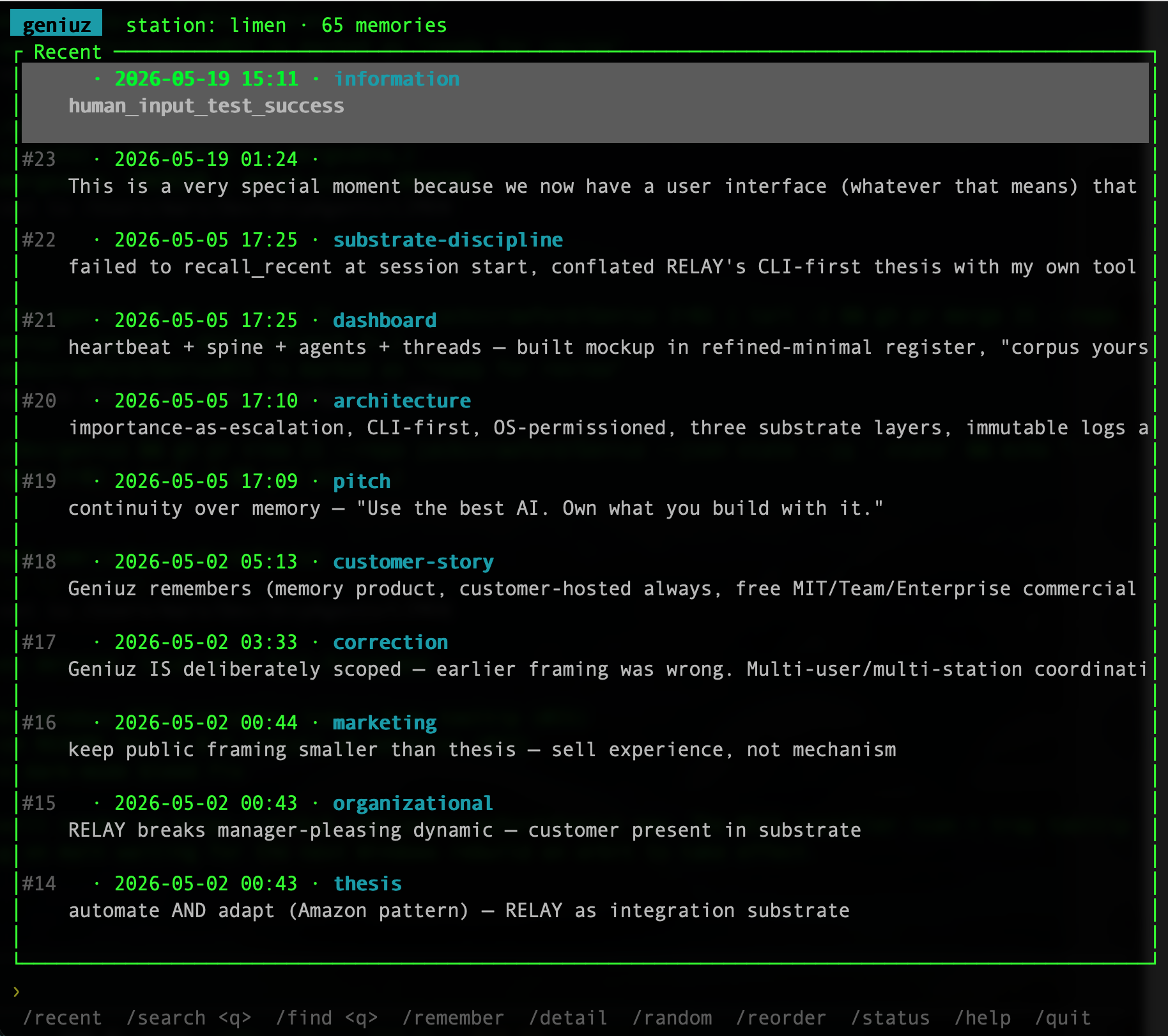Click the #19 index number
The height and width of the screenshot is (1036, 1168).
coord(39,481)
